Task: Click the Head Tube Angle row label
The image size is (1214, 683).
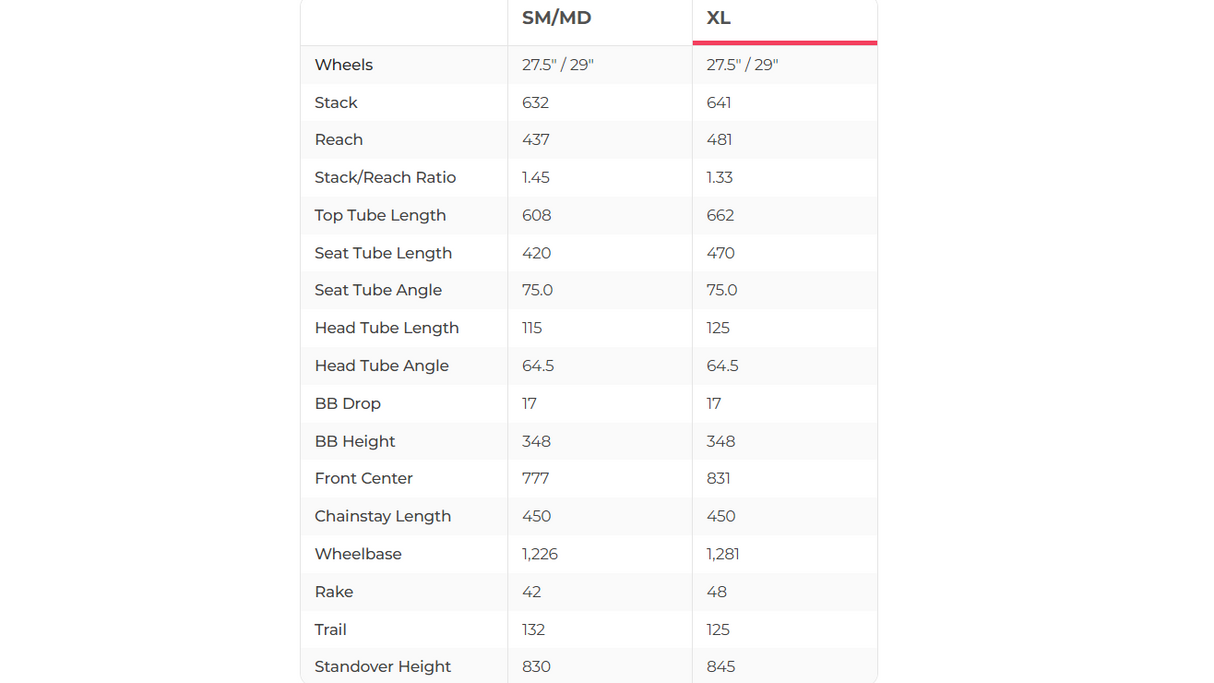Action: [382, 366]
